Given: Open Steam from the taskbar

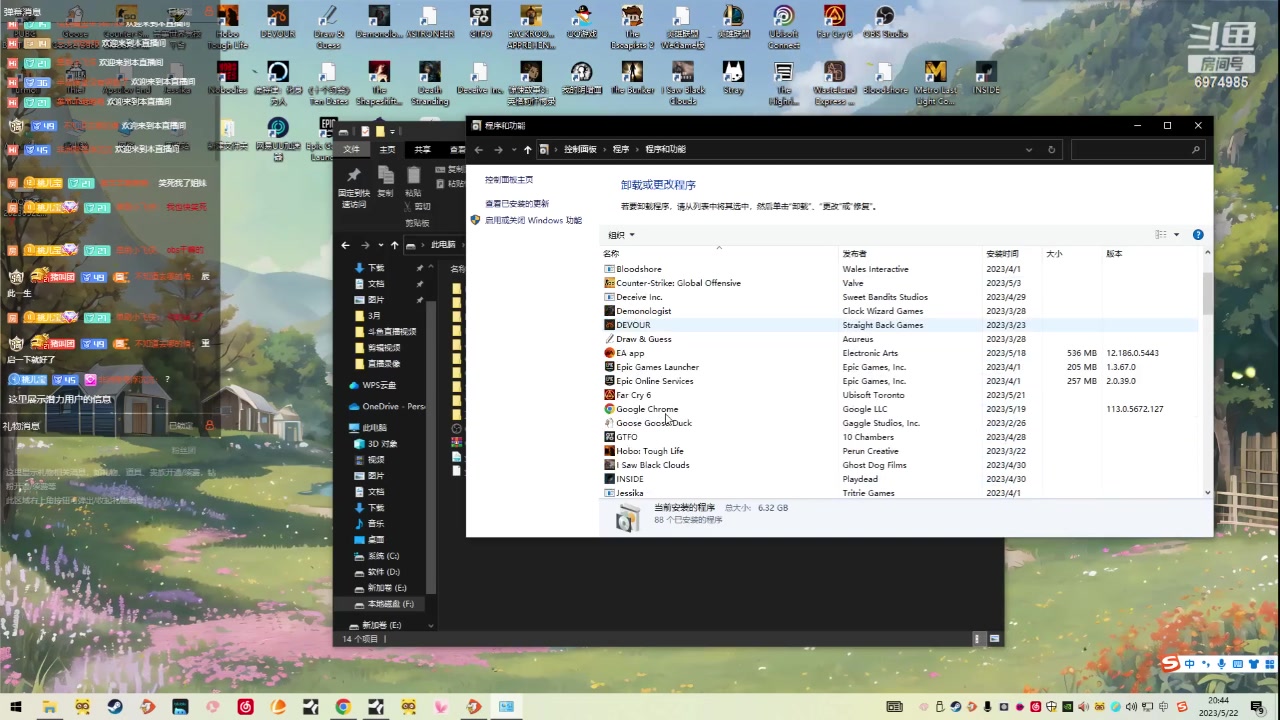Looking at the screenshot, I should [x=115, y=707].
